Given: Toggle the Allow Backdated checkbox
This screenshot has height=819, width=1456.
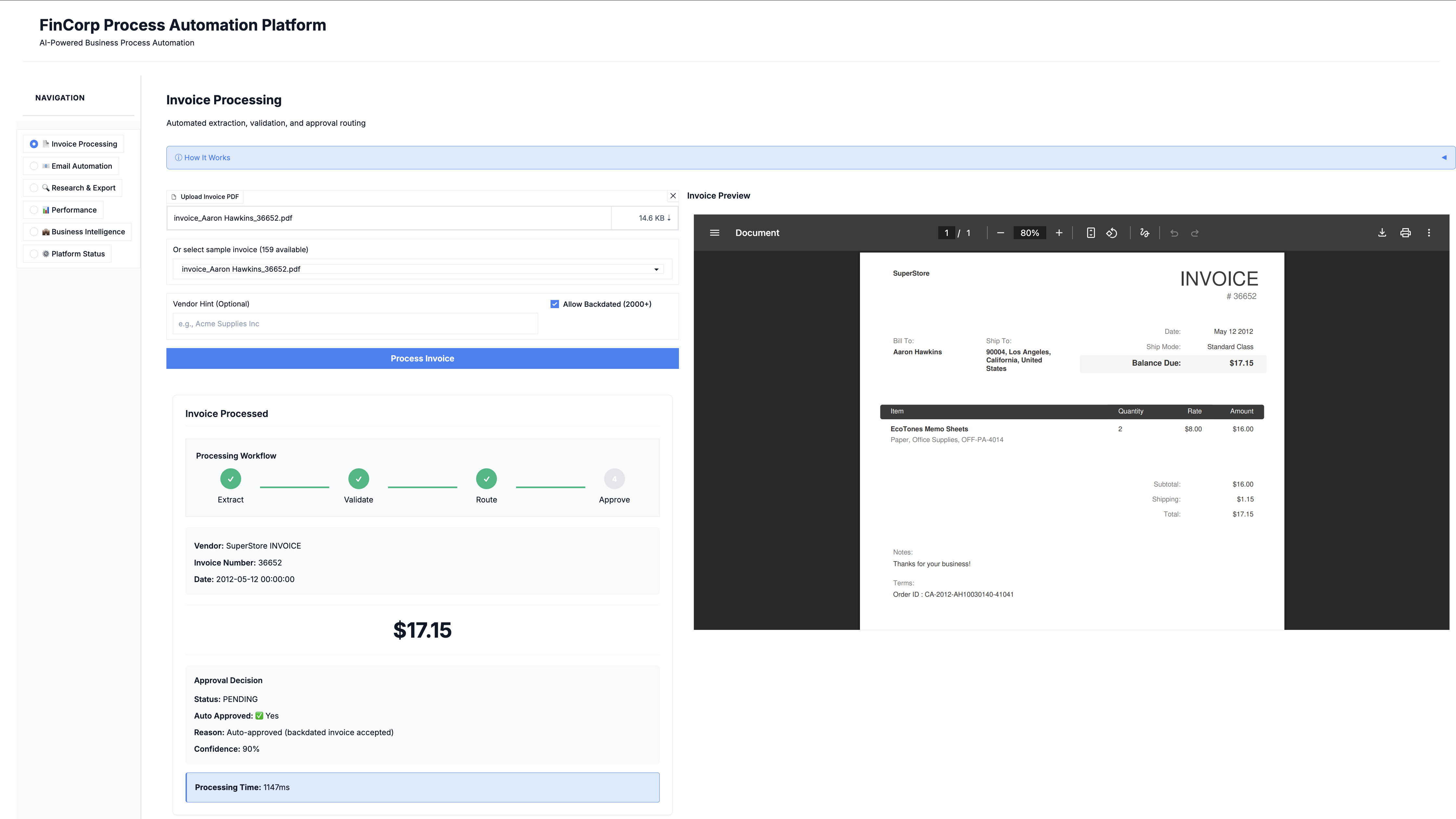Looking at the screenshot, I should 554,304.
